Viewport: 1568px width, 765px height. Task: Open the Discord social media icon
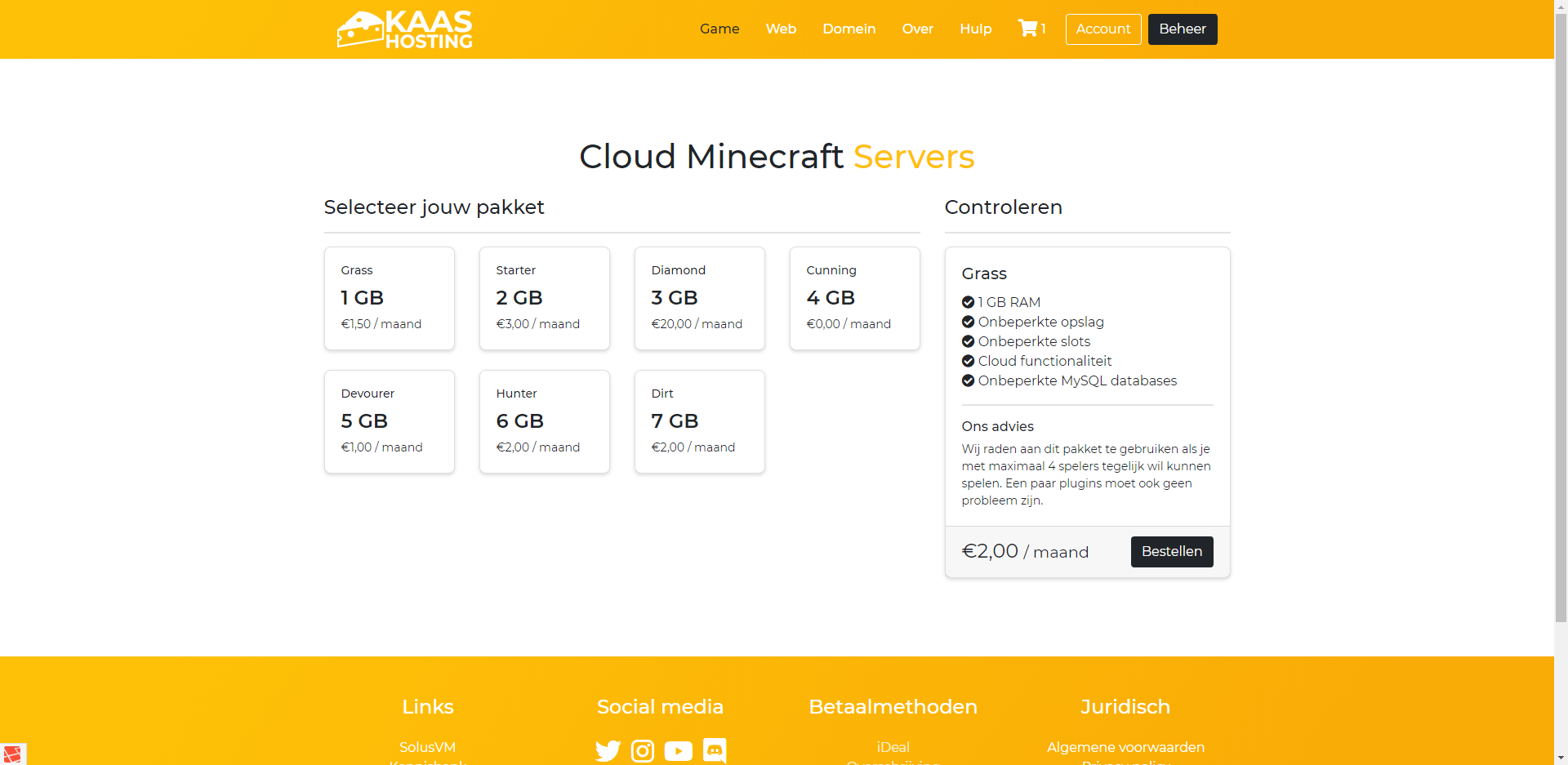pos(715,750)
